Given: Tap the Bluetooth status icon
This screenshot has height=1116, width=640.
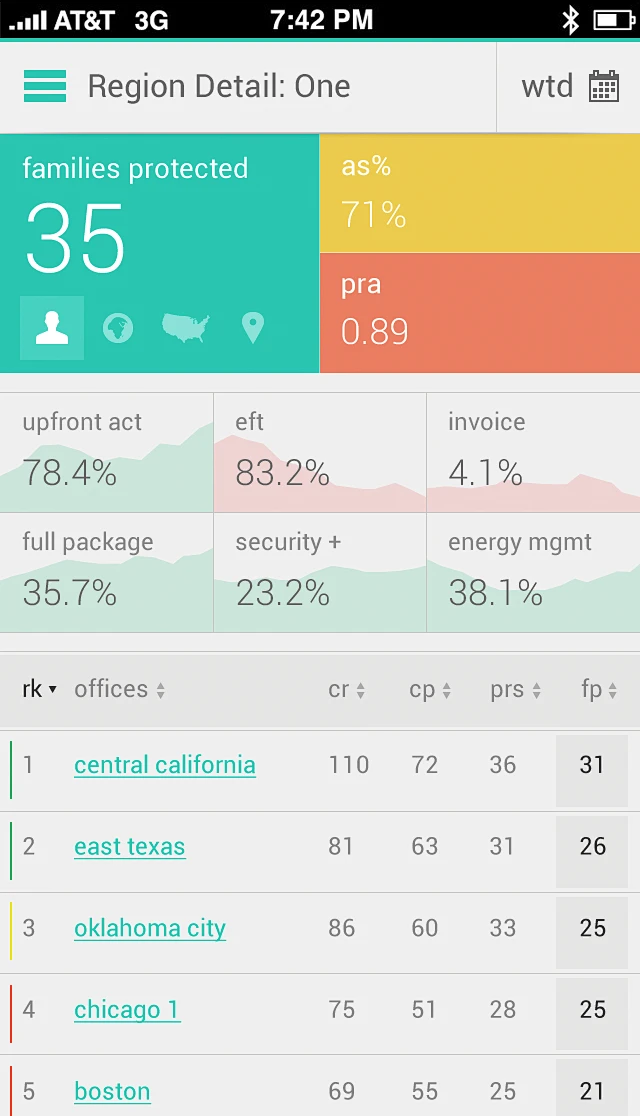Looking at the screenshot, I should (x=571, y=19).
